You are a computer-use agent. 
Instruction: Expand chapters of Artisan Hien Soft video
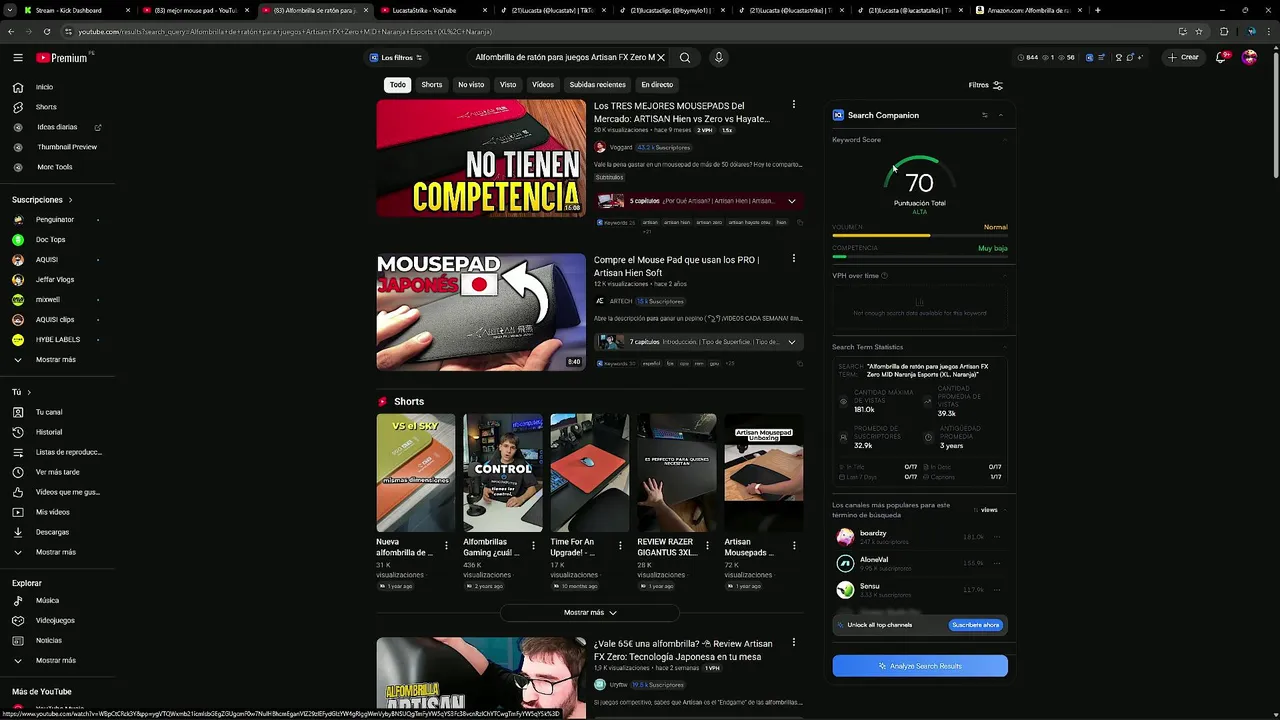tap(792, 342)
